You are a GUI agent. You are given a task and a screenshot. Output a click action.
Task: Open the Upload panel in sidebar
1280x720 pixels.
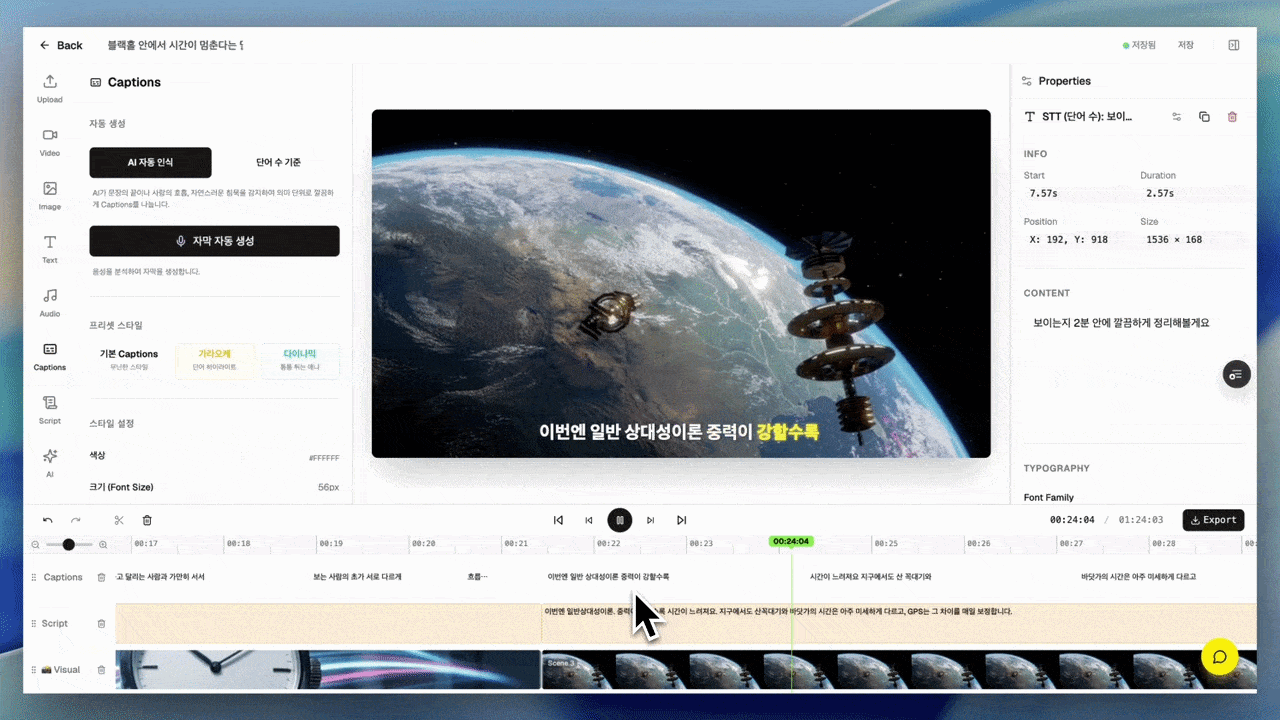coord(50,87)
